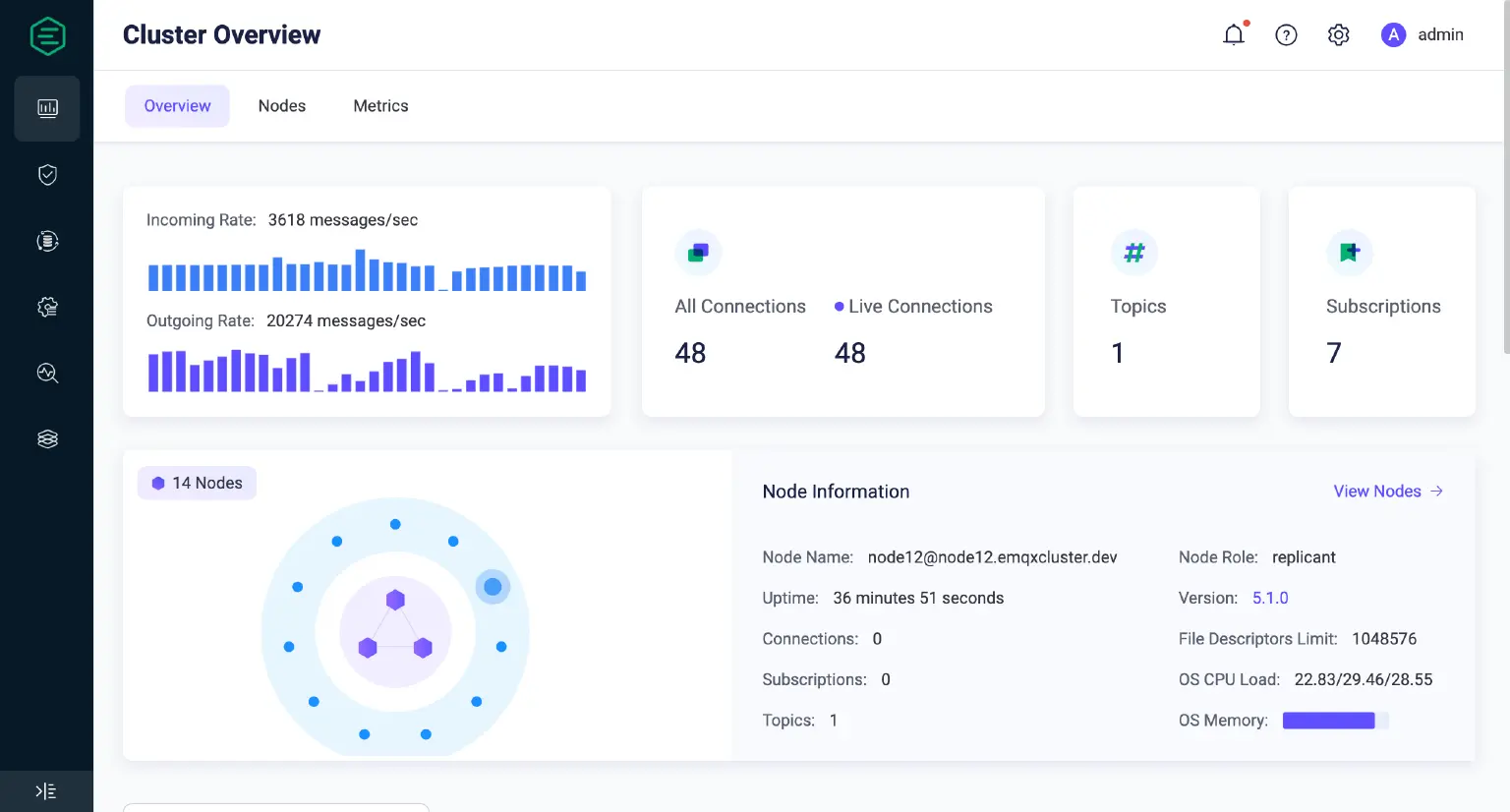Image resolution: width=1510 pixels, height=812 pixels.
Task: Open the admin user menu
Action: coord(1423,34)
